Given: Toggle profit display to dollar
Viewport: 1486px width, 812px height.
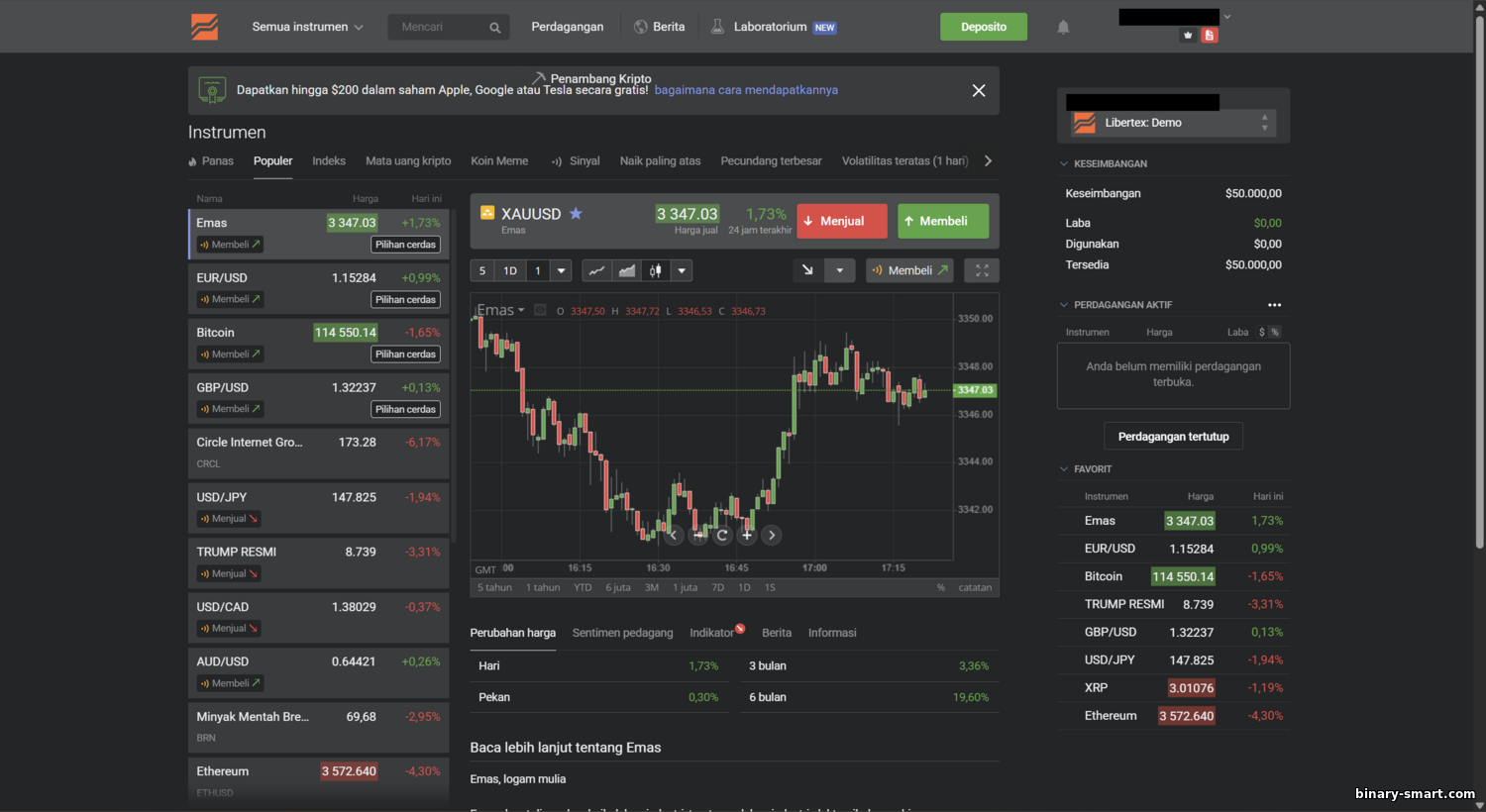Looking at the screenshot, I should pyautogui.click(x=1261, y=332).
